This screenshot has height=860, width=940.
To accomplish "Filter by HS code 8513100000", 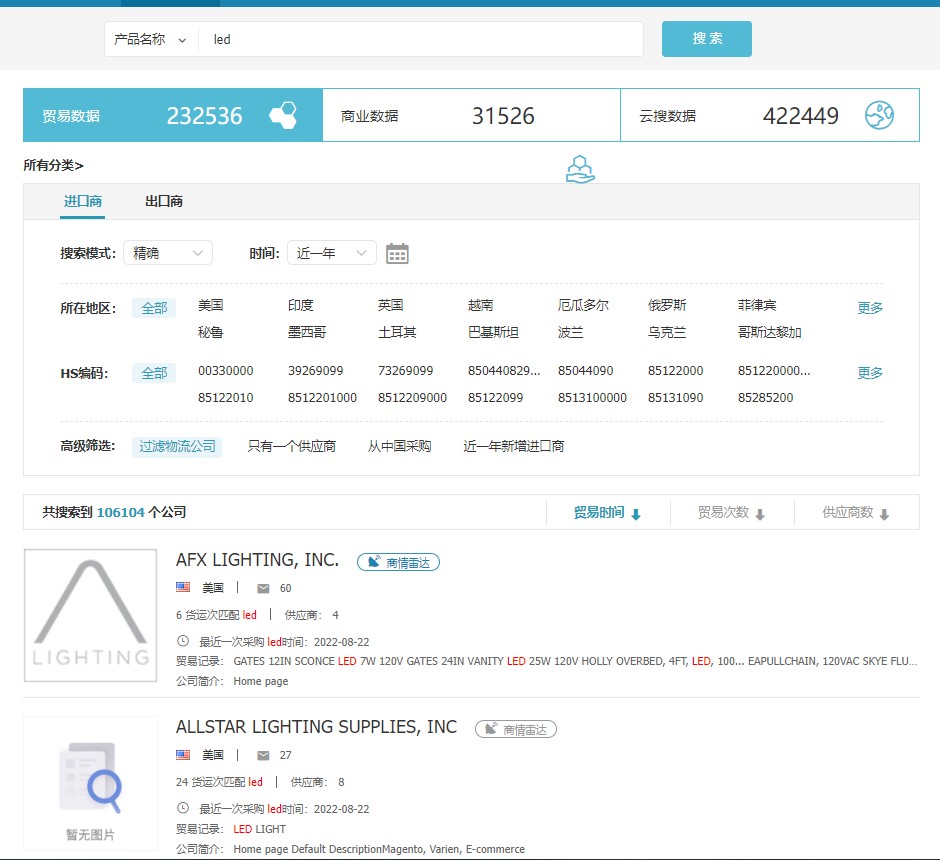I will 592,398.
